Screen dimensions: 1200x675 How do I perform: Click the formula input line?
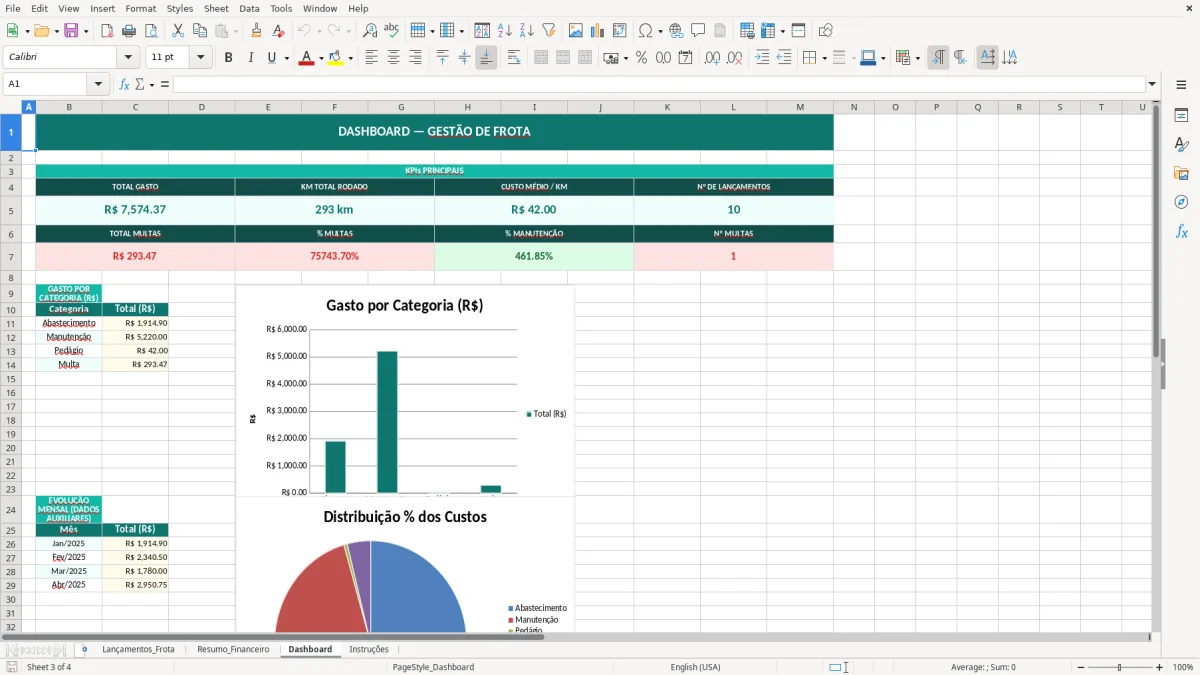click(x=659, y=84)
